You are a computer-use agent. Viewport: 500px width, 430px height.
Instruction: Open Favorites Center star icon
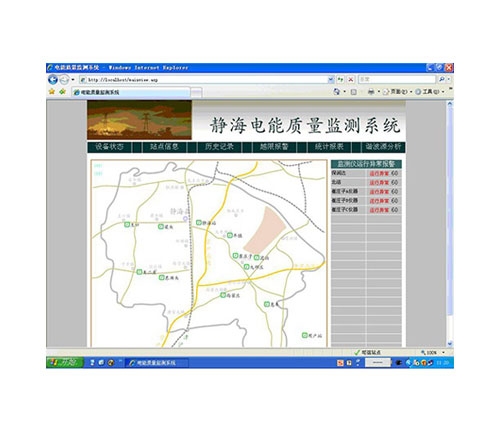(x=52, y=91)
